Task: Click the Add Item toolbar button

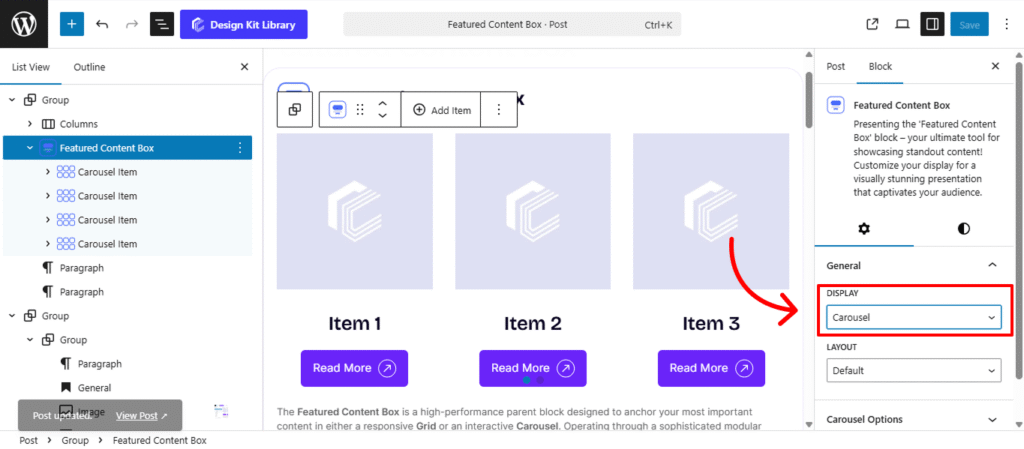Action: coord(441,110)
